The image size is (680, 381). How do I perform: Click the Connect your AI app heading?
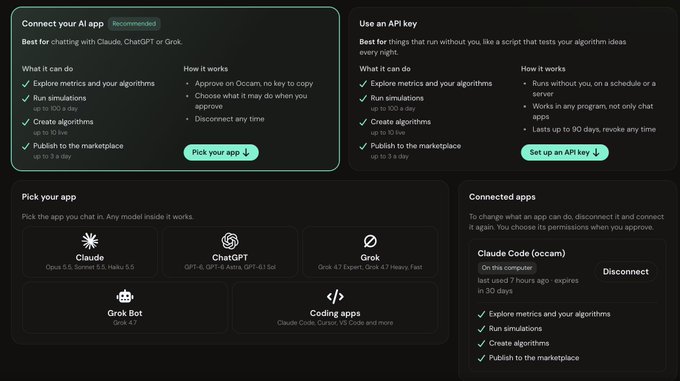pyautogui.click(x=62, y=24)
